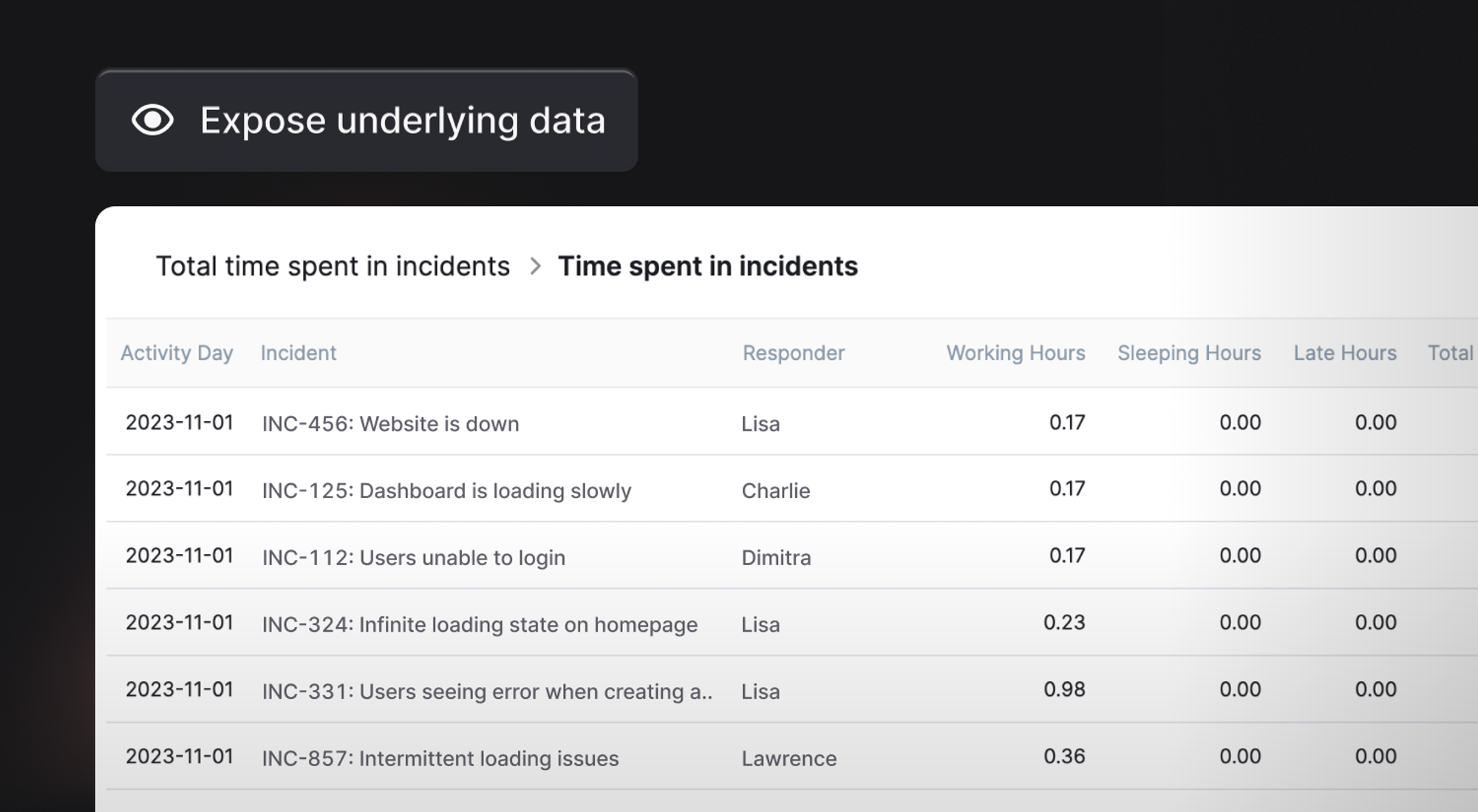Click the breadcrumb chevron separator
Viewport: 1478px width, 812px height.
(x=536, y=266)
